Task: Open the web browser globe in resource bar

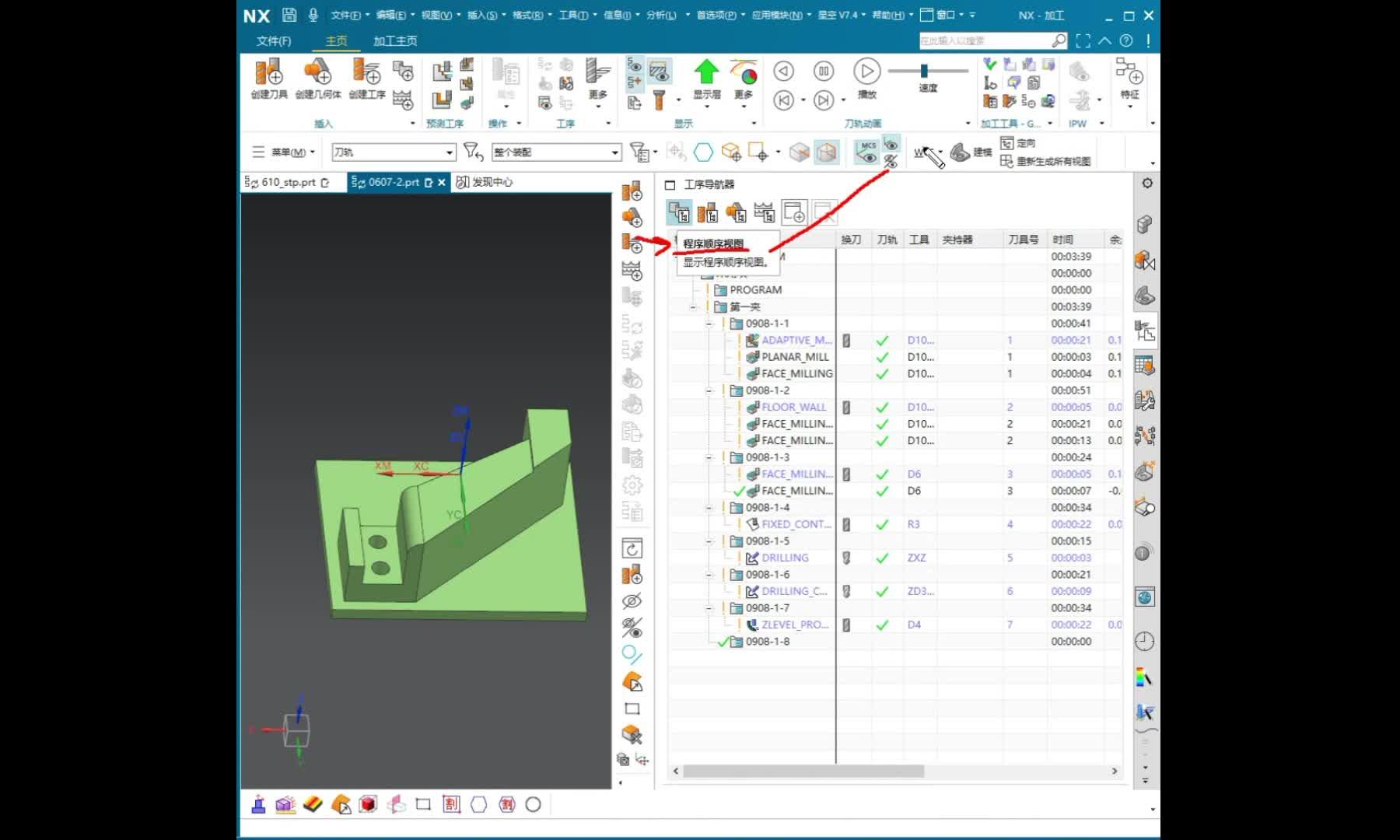Action: point(1144,597)
